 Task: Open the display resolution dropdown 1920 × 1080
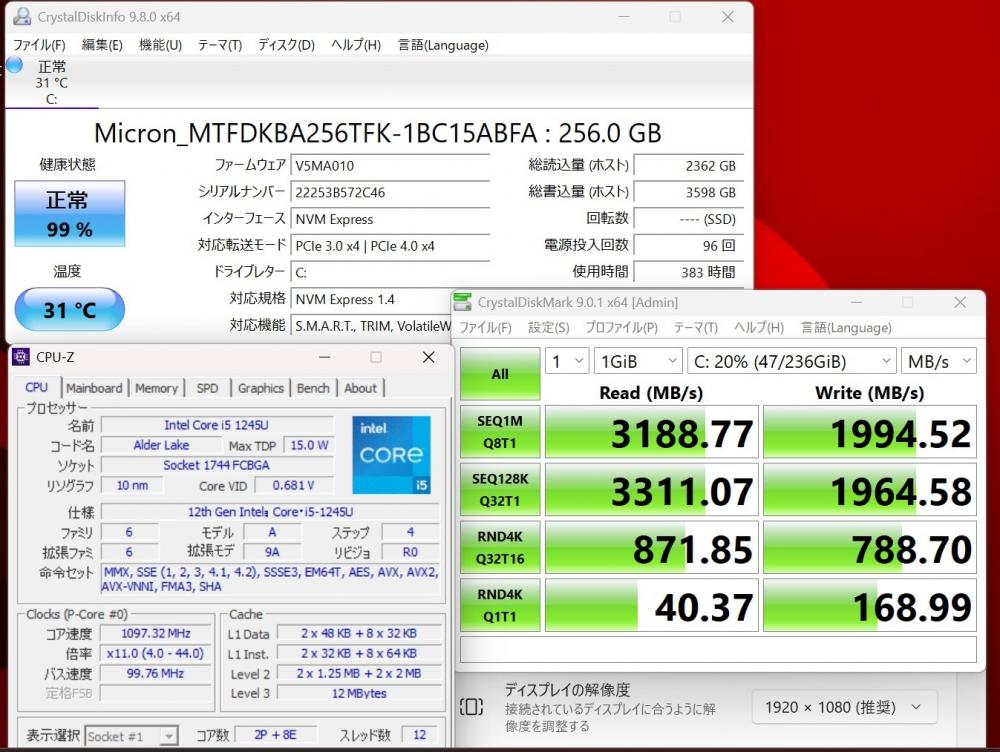coord(844,707)
